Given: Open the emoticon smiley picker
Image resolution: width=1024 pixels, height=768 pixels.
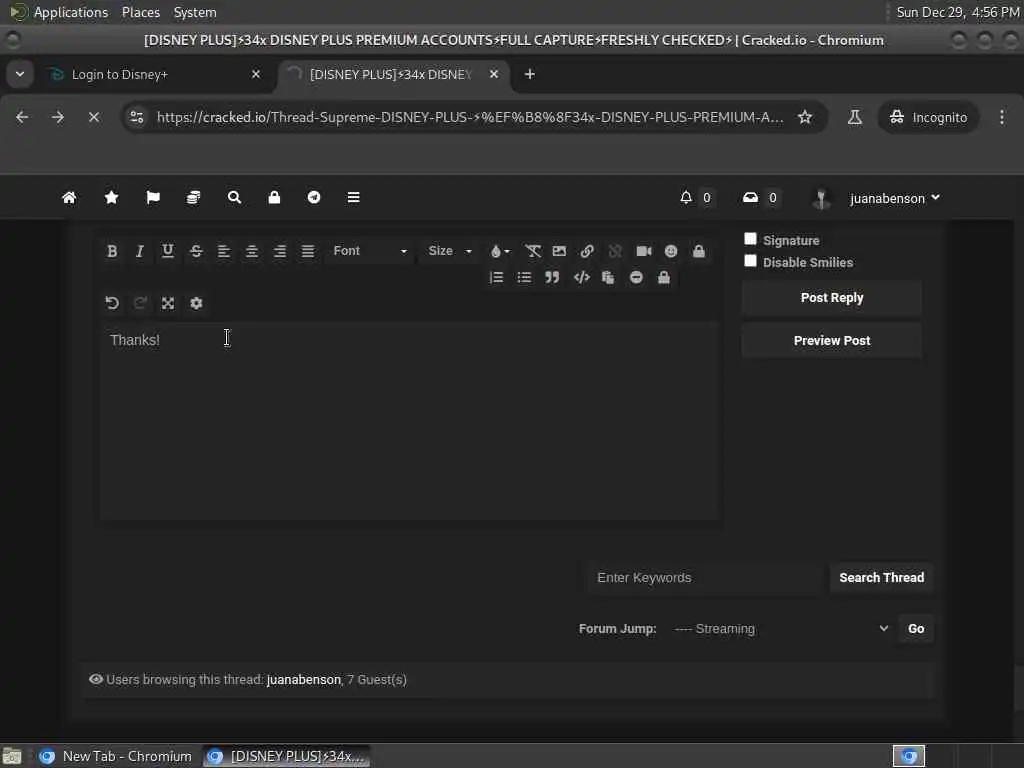Looking at the screenshot, I should 671,251.
